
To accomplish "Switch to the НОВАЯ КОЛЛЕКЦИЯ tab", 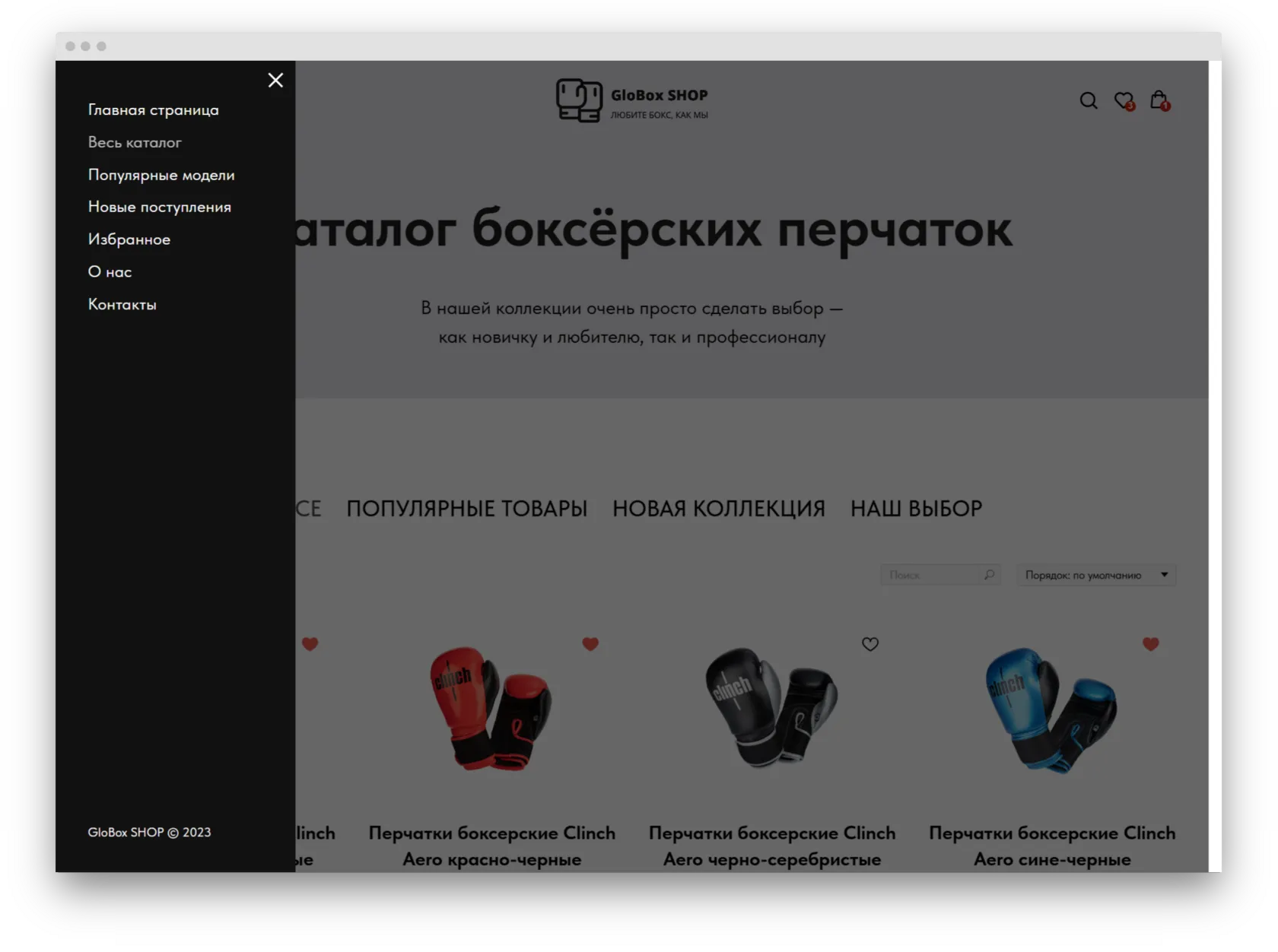I will 718,508.
